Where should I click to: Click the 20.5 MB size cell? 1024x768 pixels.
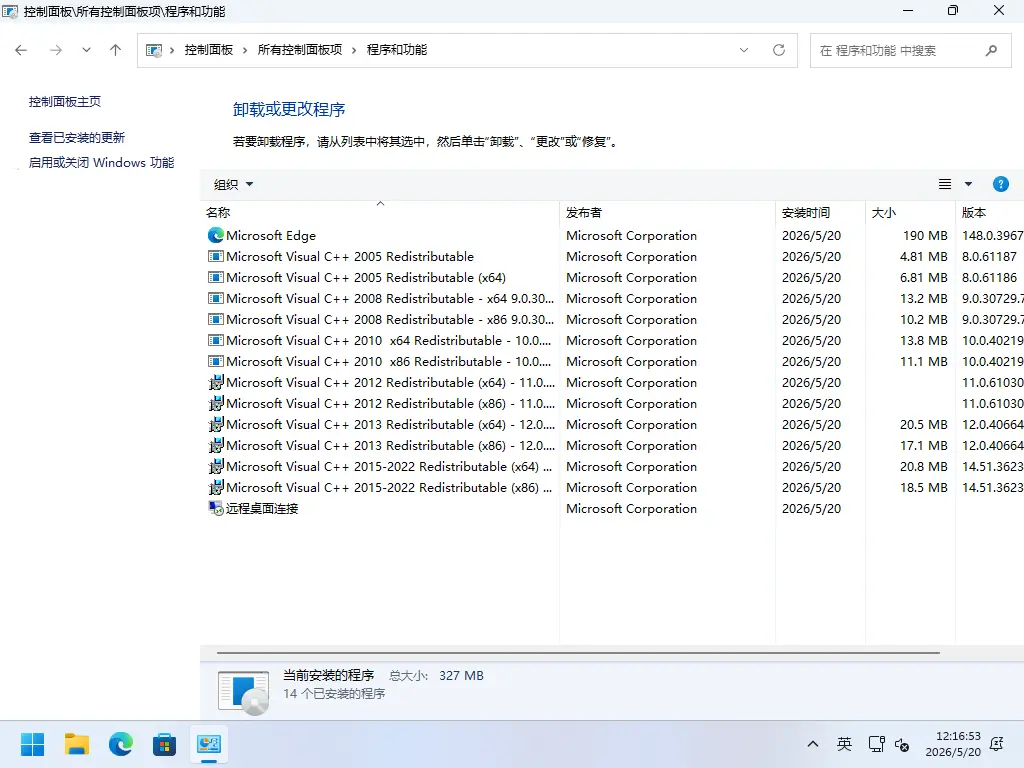coord(923,424)
